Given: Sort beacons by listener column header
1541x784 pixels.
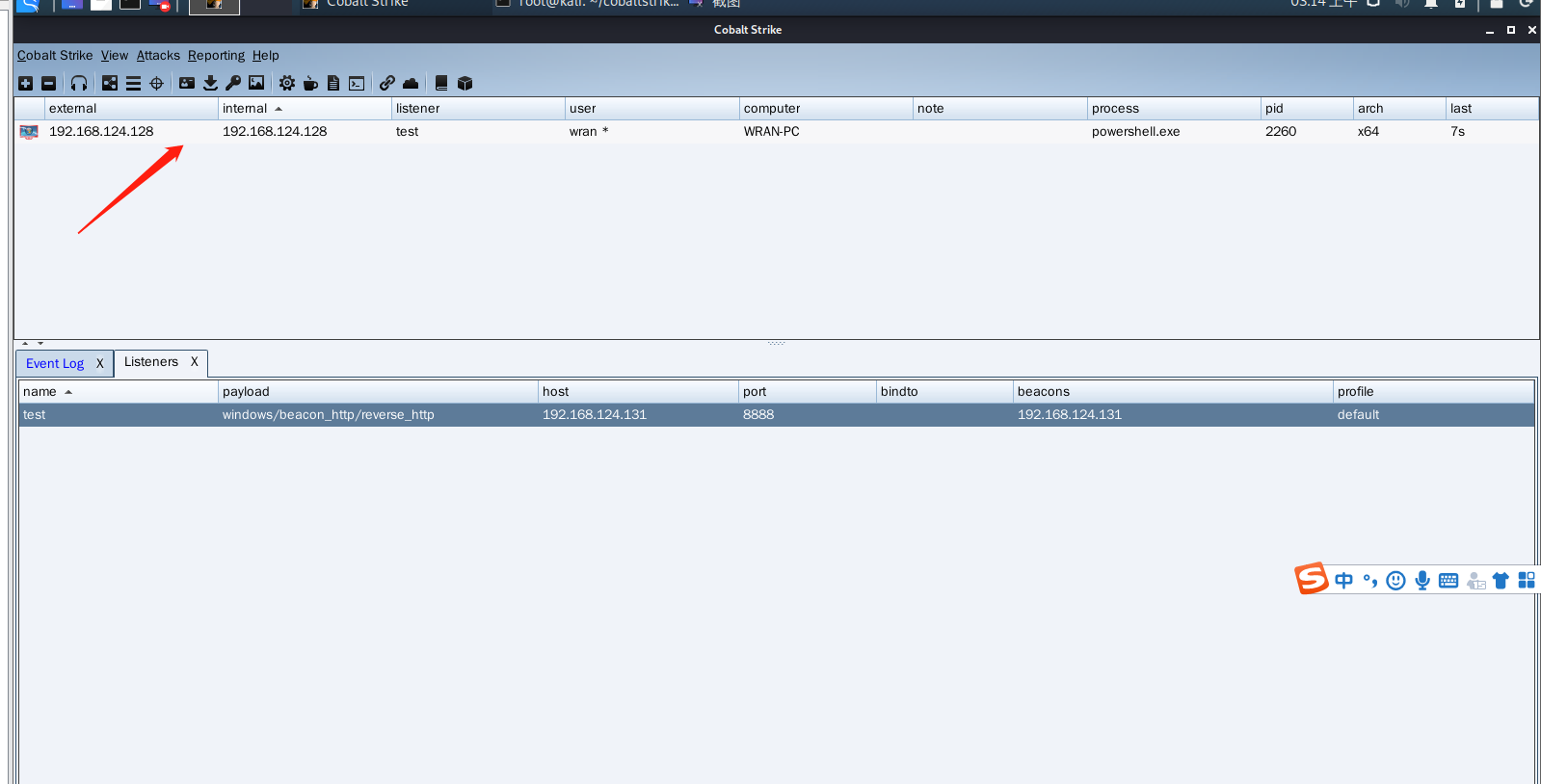Looking at the screenshot, I should click(x=478, y=109).
